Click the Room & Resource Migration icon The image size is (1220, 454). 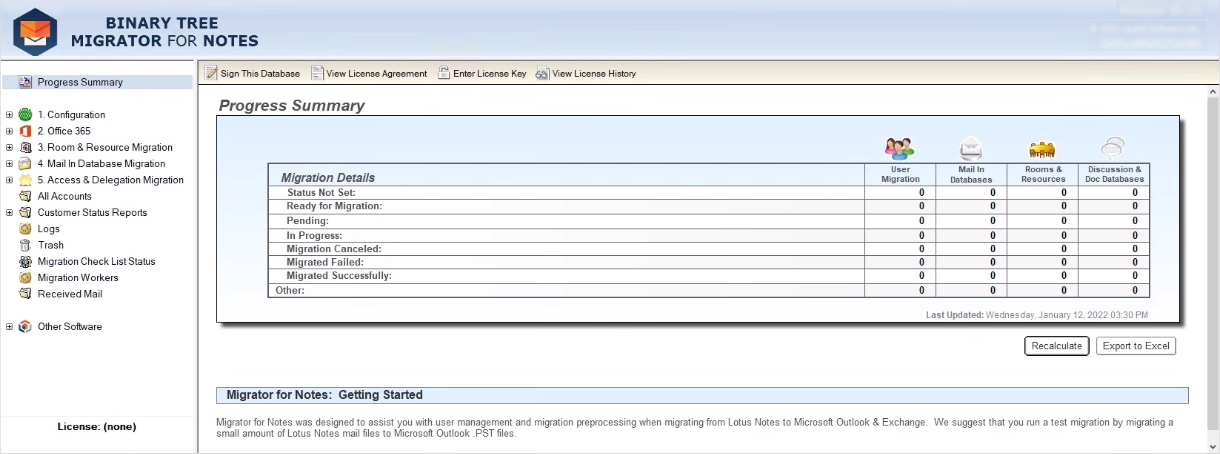point(26,147)
